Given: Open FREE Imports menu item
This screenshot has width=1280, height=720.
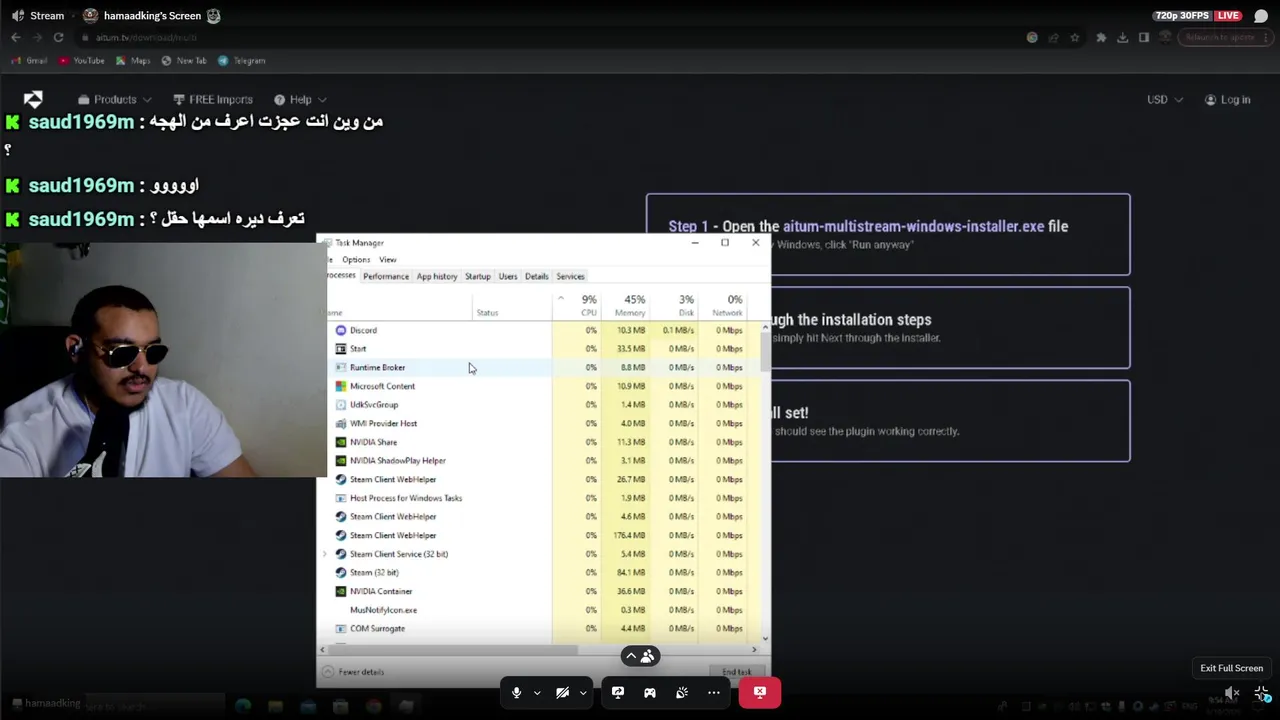Looking at the screenshot, I should [213, 100].
